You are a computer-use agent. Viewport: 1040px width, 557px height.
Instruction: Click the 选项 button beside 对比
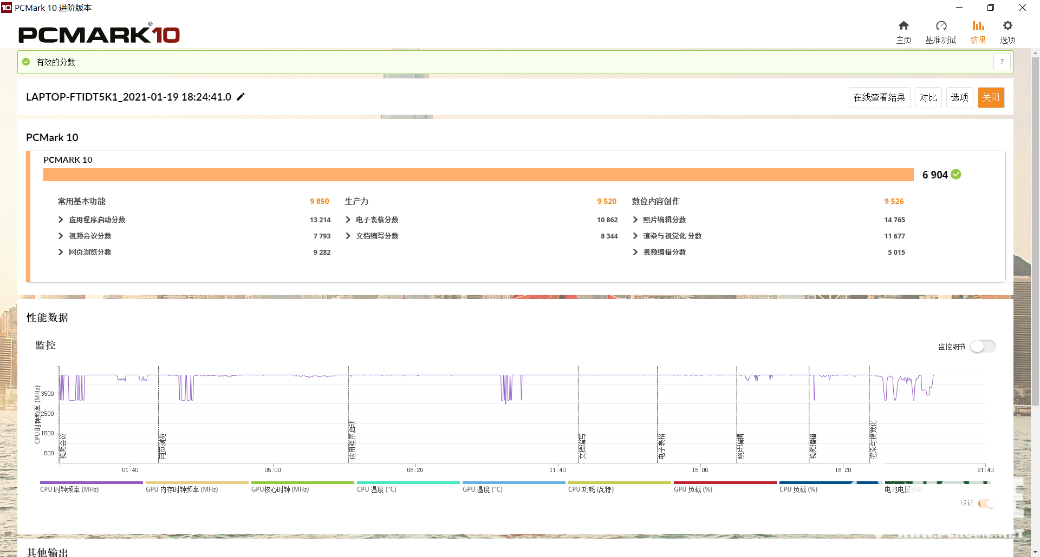pos(959,97)
